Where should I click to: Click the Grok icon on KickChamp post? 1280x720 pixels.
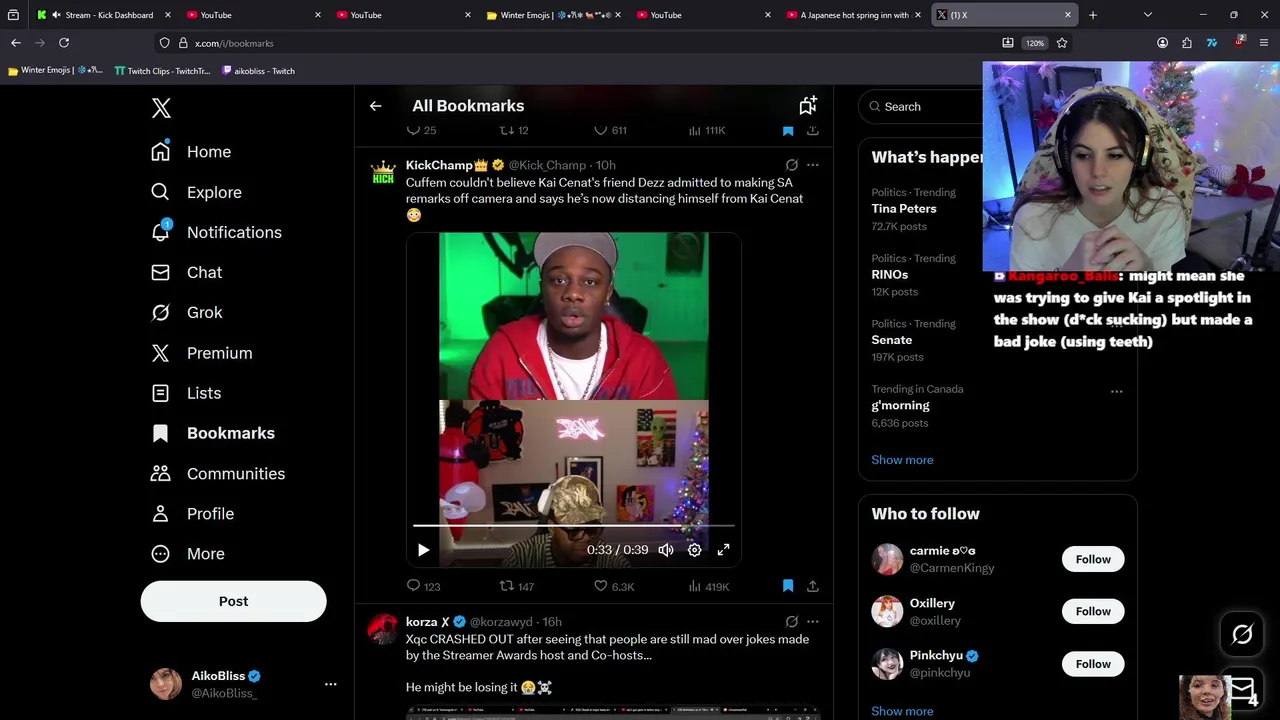click(791, 165)
